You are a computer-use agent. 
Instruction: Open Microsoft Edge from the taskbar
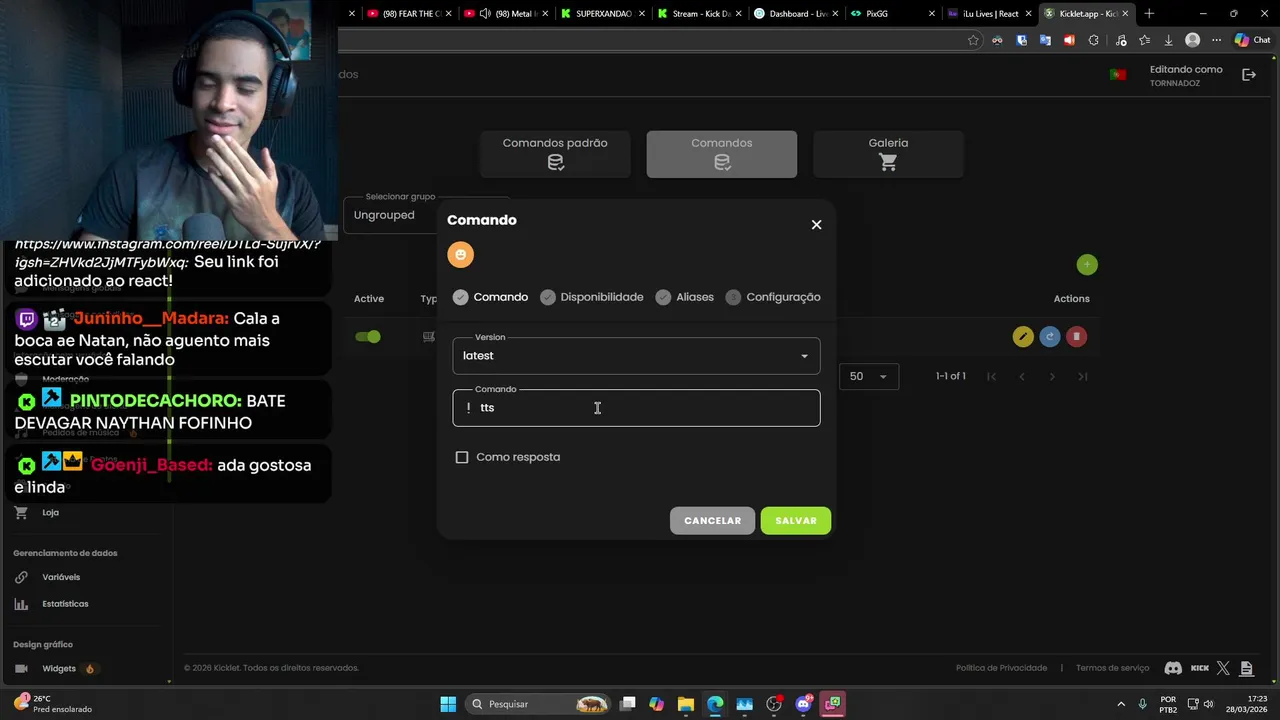[x=715, y=704]
